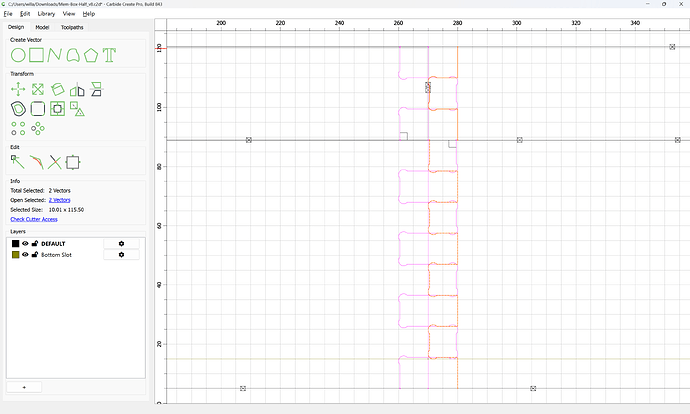Switch to the Design tab

(x=16, y=27)
